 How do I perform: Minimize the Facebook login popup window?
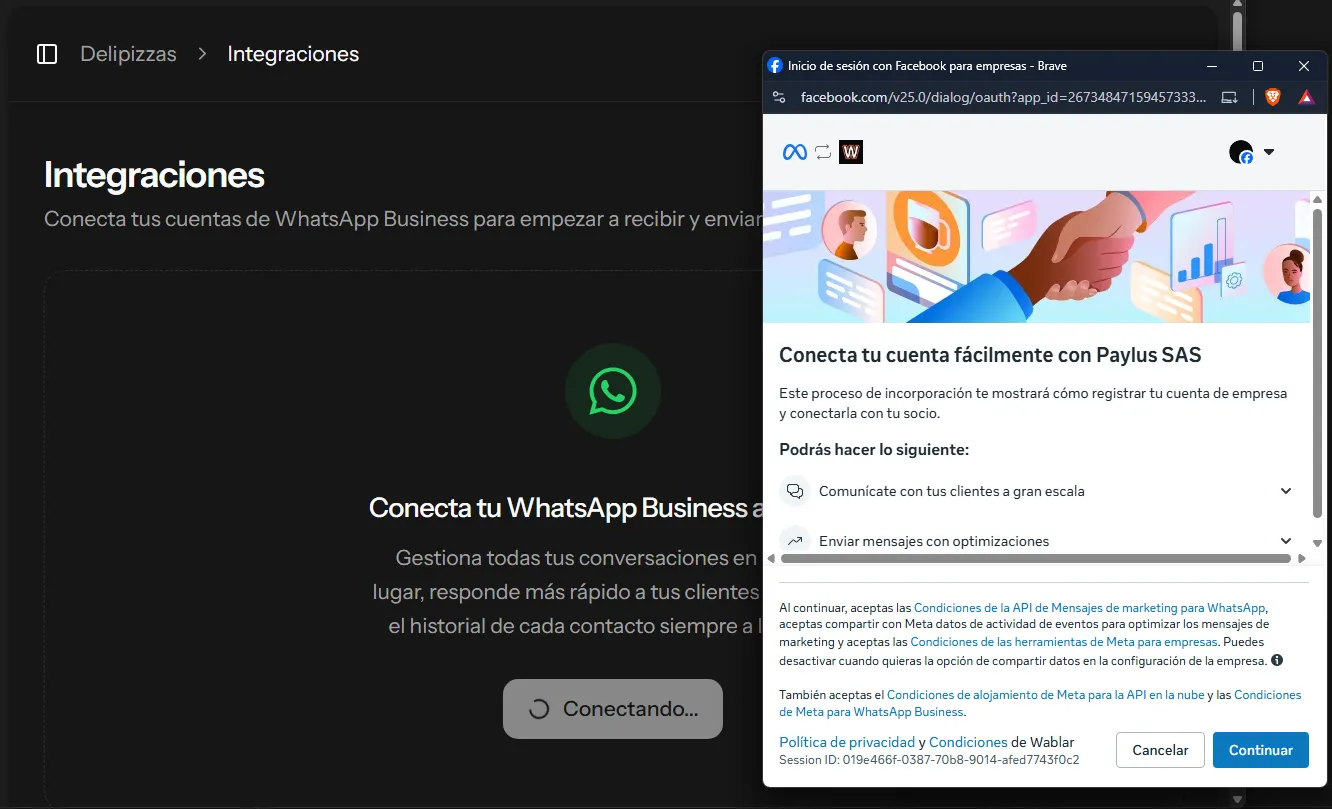pyautogui.click(x=1212, y=66)
